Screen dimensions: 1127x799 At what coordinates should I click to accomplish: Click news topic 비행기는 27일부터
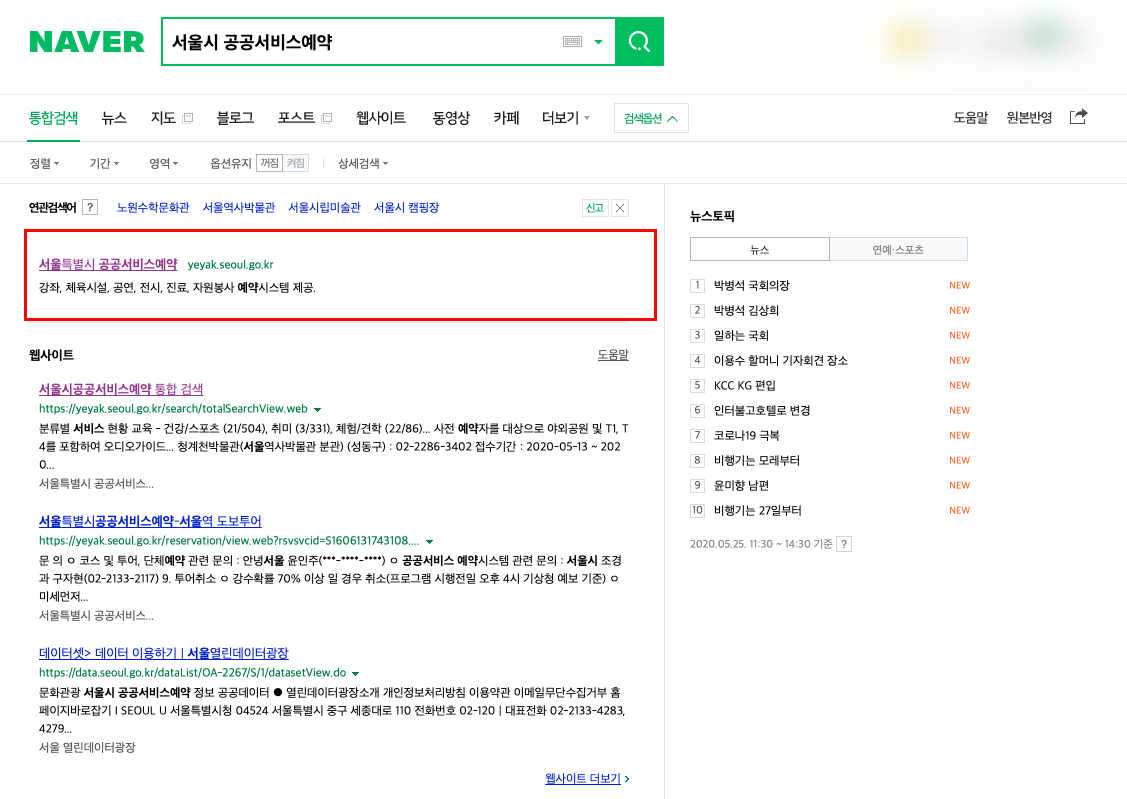pos(758,511)
